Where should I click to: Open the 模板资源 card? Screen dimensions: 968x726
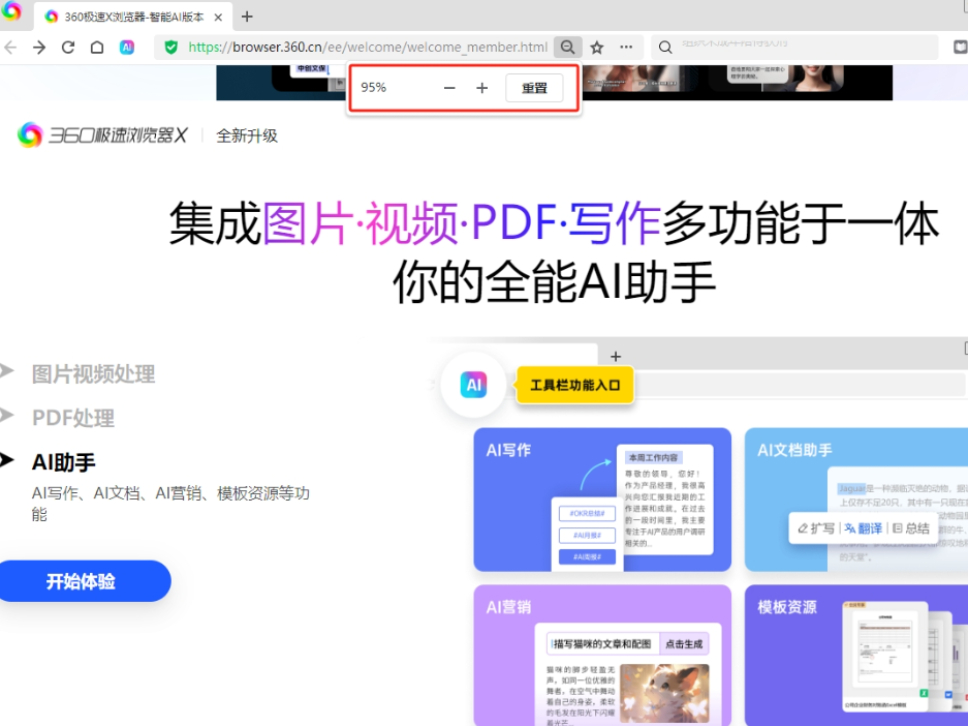point(856,656)
